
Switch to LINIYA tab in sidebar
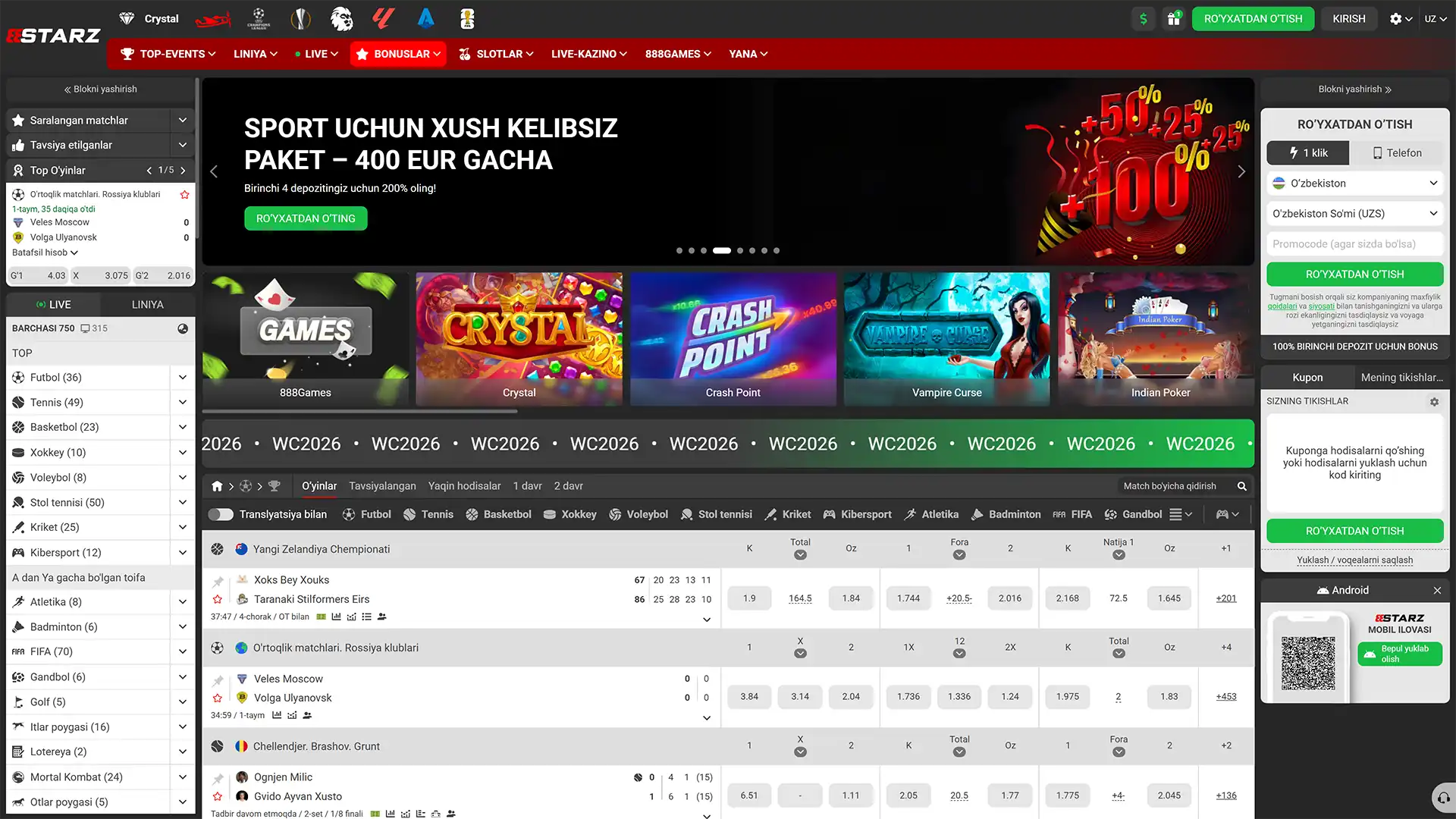[147, 305]
